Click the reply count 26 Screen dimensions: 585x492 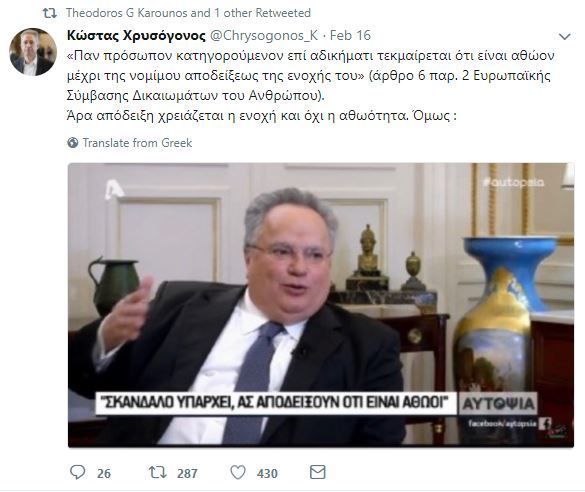point(104,473)
